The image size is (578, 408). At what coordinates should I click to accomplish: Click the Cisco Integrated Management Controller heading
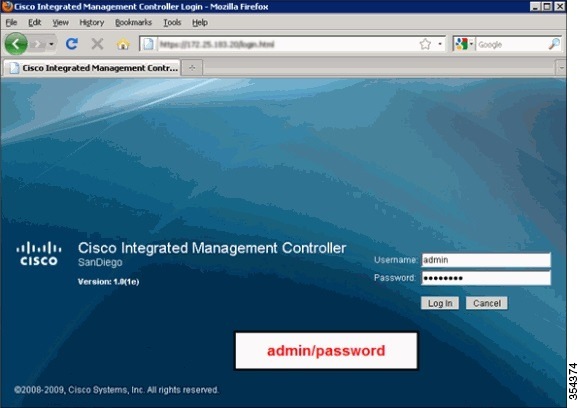pos(212,248)
